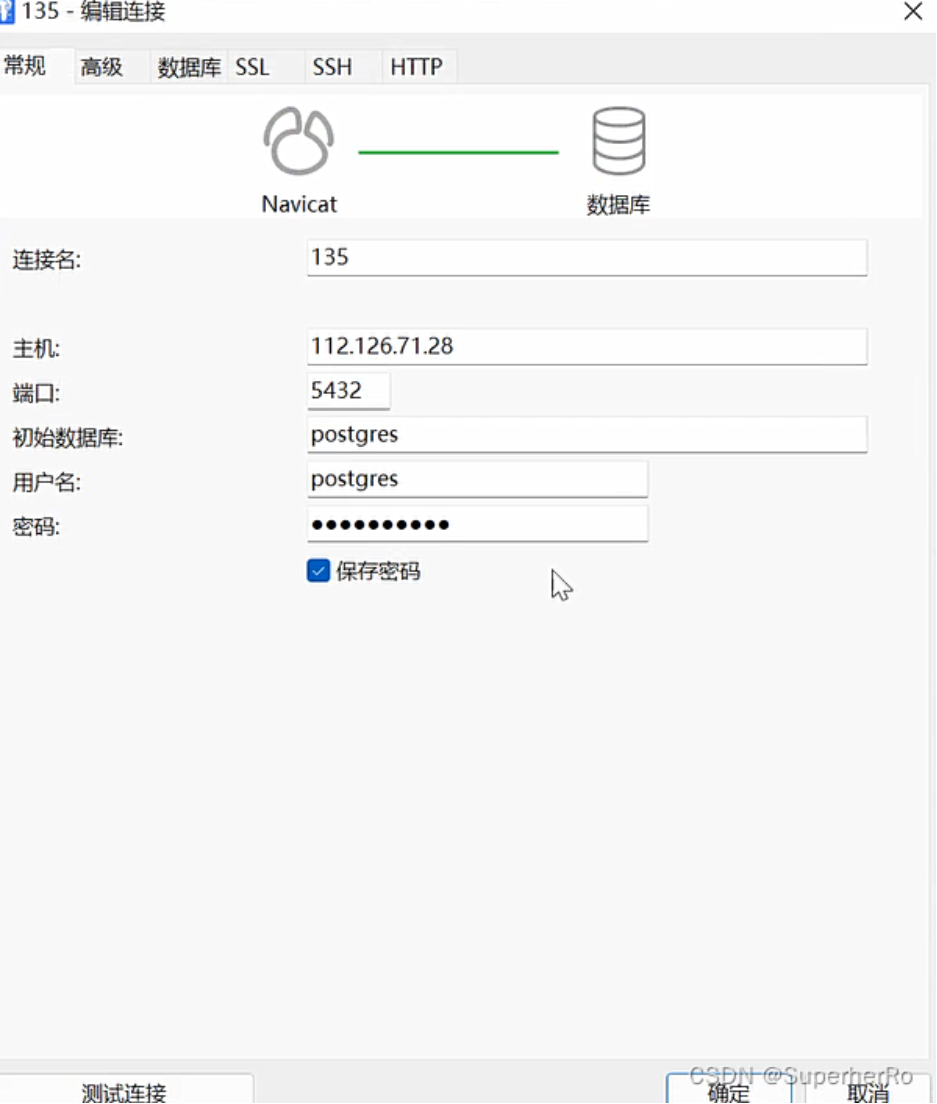Close the 编辑连接 dialog window
Viewport: 937px width, 1104px height.
click(x=913, y=11)
